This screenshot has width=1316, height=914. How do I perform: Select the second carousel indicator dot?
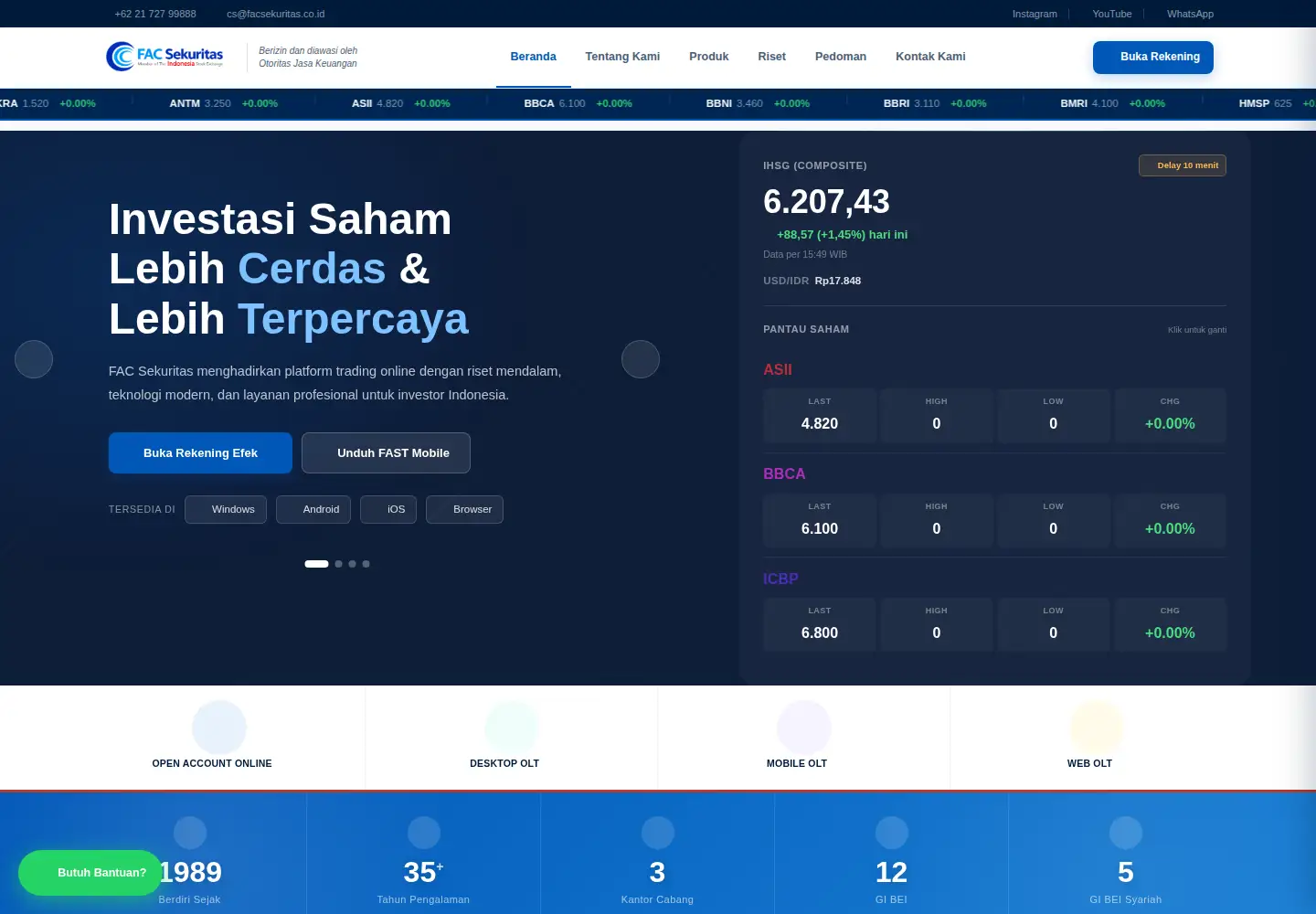(x=339, y=564)
